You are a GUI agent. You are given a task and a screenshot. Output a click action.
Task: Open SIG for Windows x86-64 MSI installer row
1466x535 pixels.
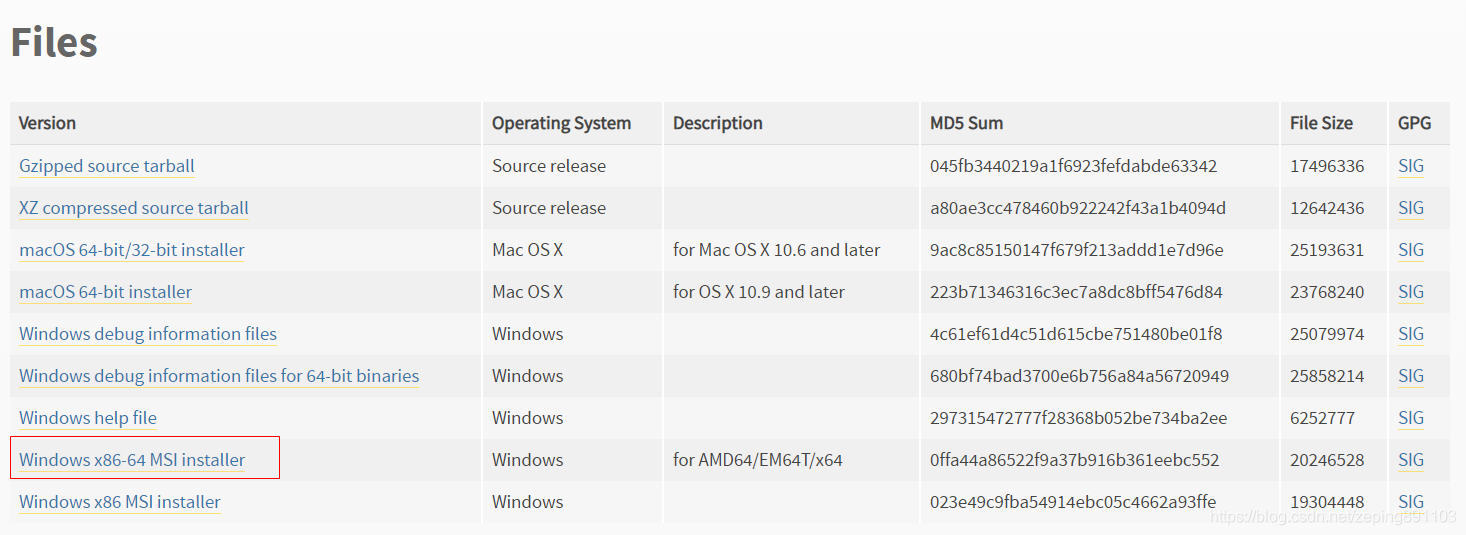(x=1411, y=460)
